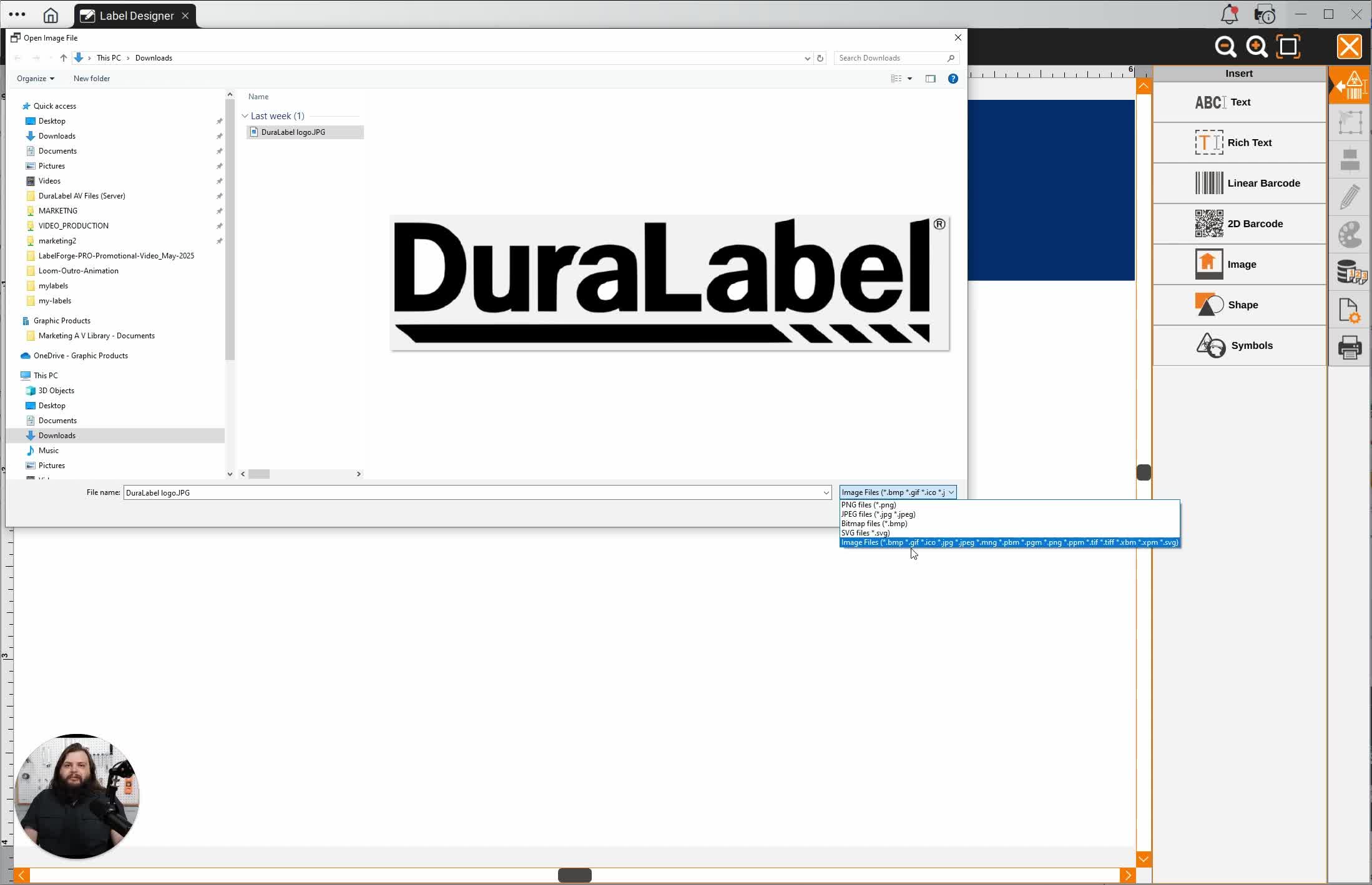1372x885 pixels.
Task: Open the Symbols library
Action: coord(1239,346)
